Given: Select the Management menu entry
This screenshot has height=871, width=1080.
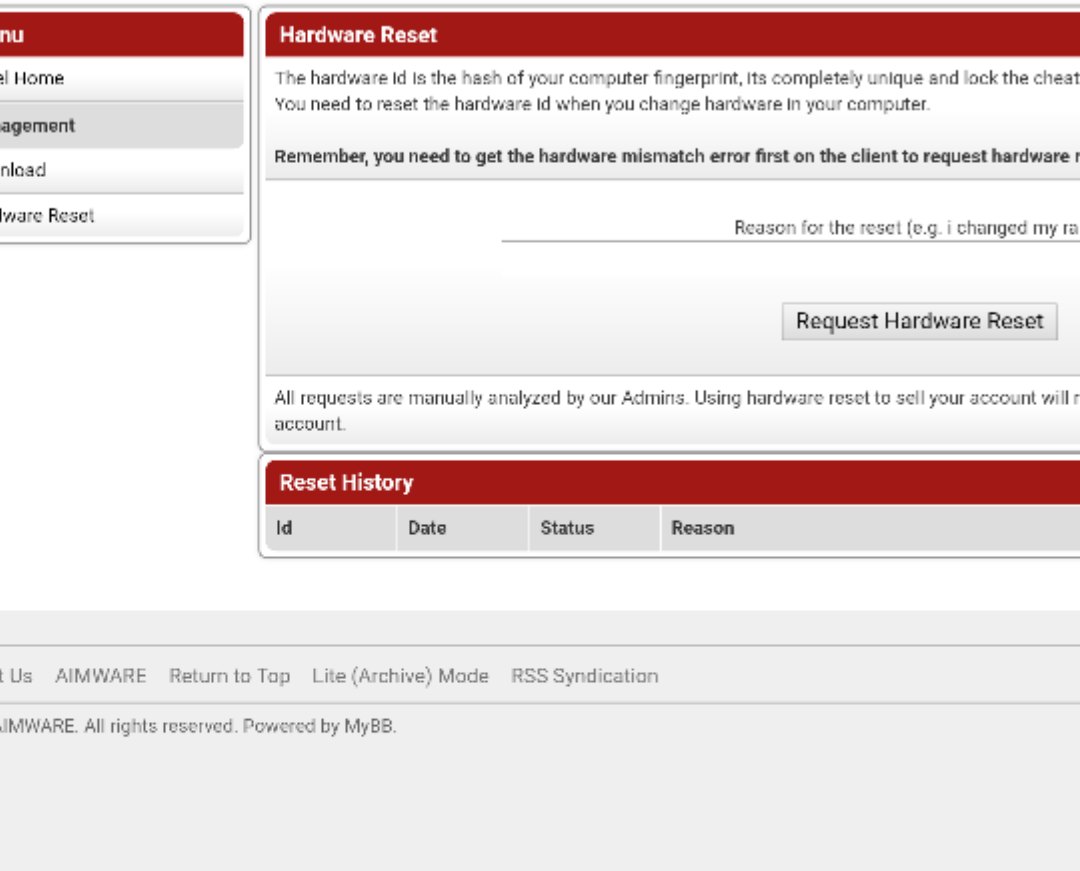Looking at the screenshot, I should pyautogui.click(x=121, y=125).
